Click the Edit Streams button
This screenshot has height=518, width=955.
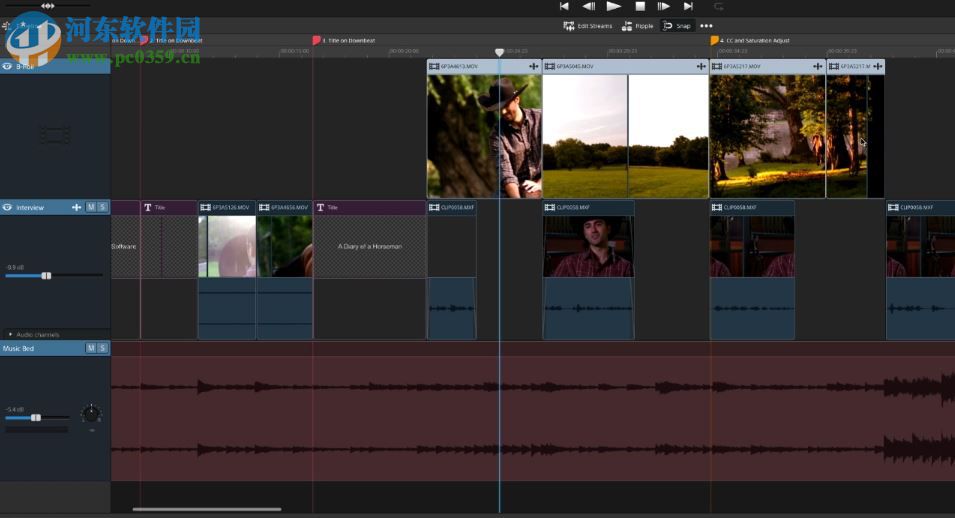(x=588, y=26)
